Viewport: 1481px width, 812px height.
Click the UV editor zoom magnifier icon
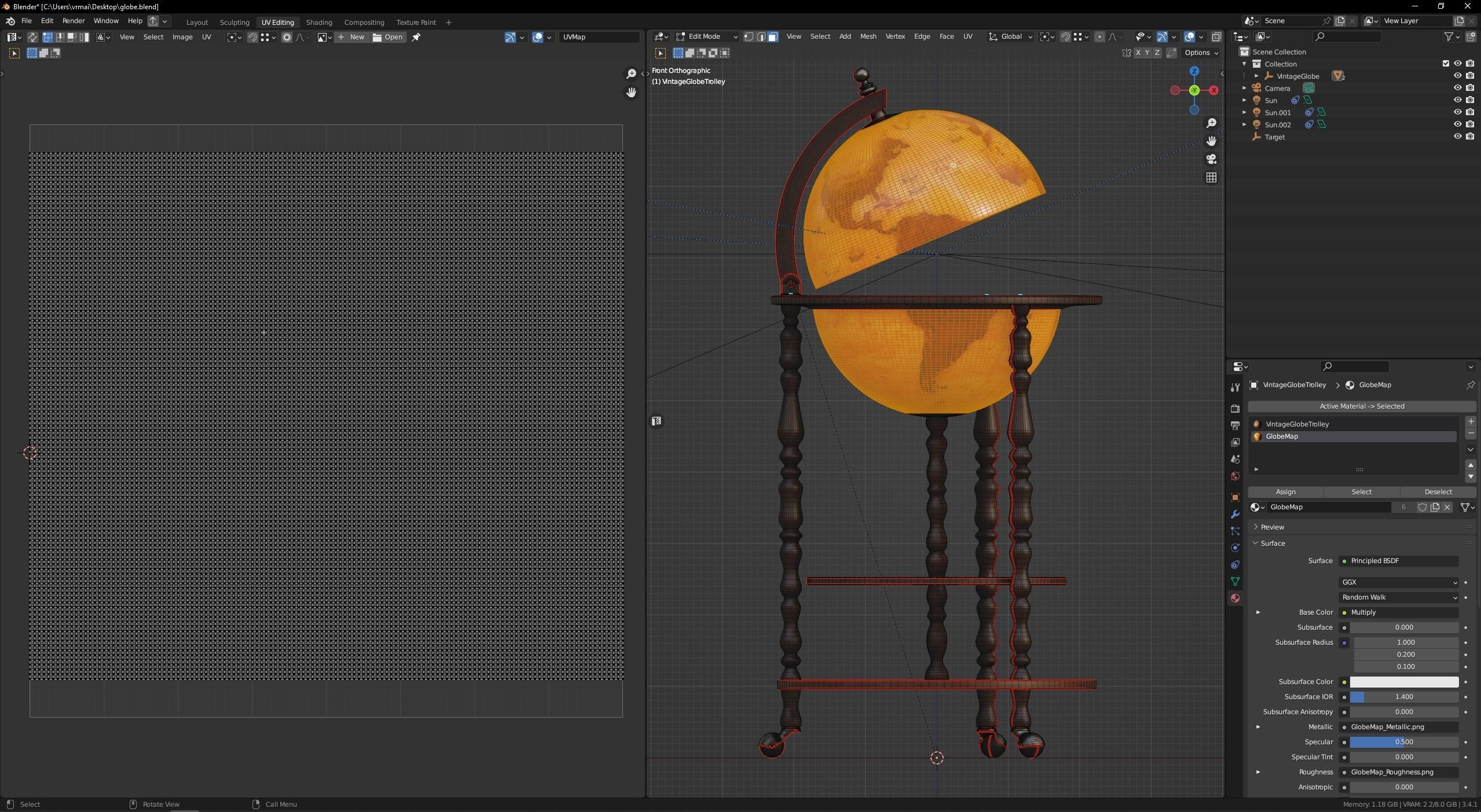click(x=631, y=74)
